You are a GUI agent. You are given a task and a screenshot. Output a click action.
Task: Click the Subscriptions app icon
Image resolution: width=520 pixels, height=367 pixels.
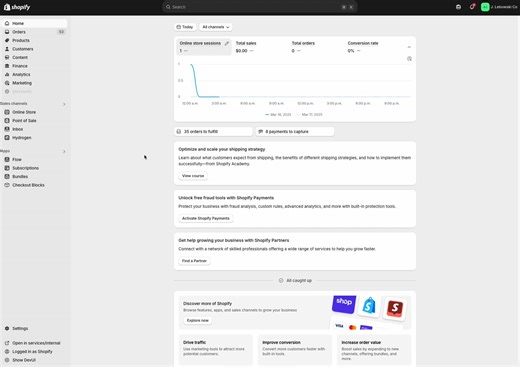(7, 168)
